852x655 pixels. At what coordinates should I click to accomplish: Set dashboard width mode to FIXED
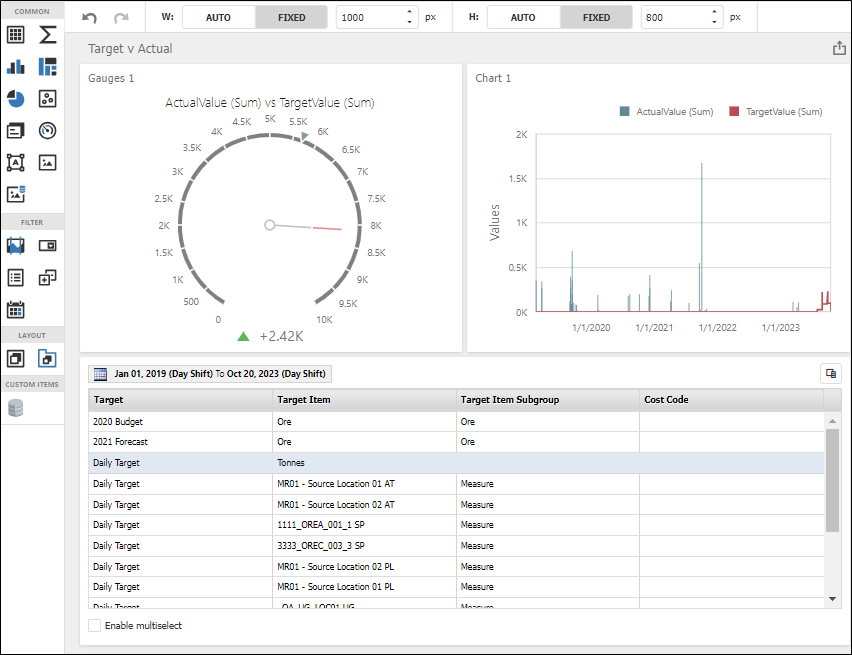point(291,17)
